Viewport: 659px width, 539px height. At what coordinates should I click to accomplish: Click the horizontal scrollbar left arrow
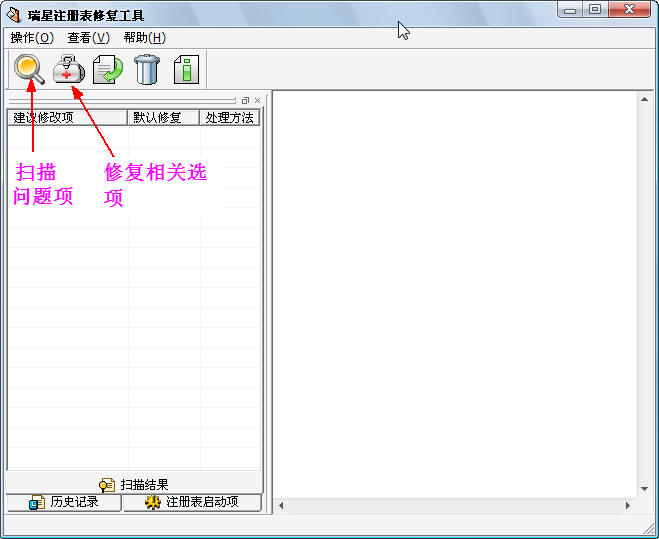point(281,505)
